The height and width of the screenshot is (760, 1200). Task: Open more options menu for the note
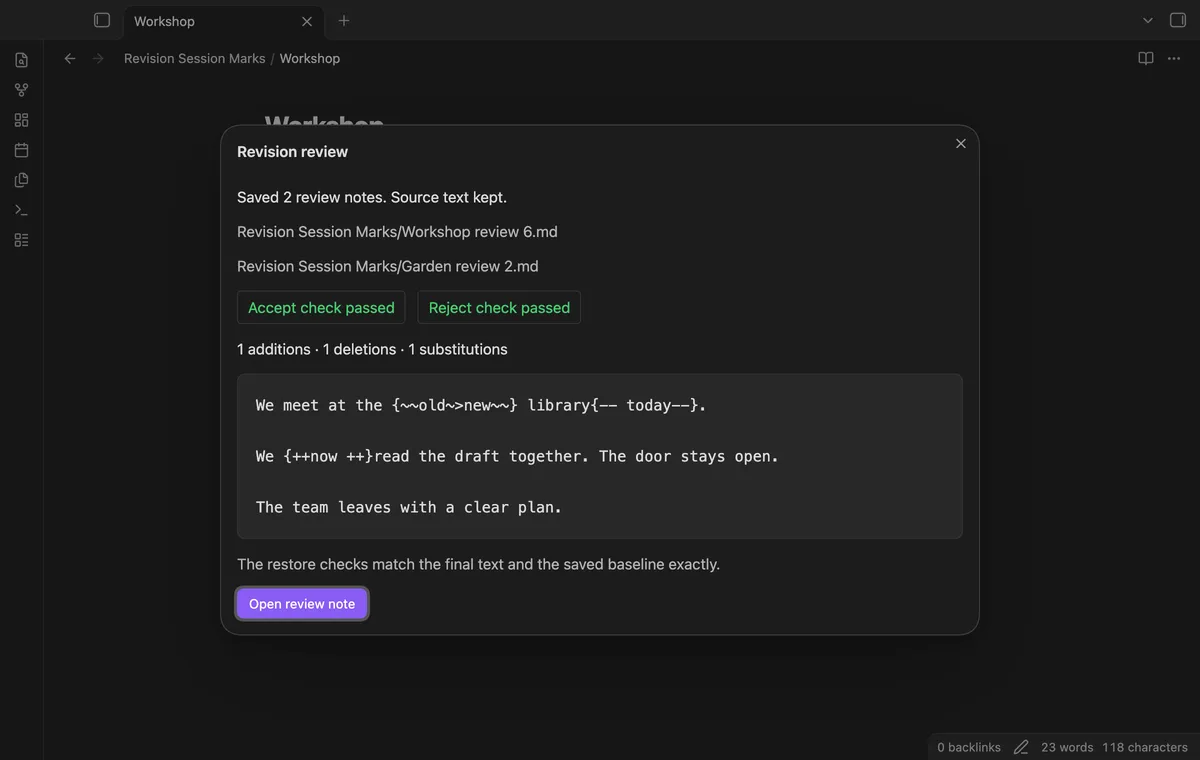click(1174, 58)
